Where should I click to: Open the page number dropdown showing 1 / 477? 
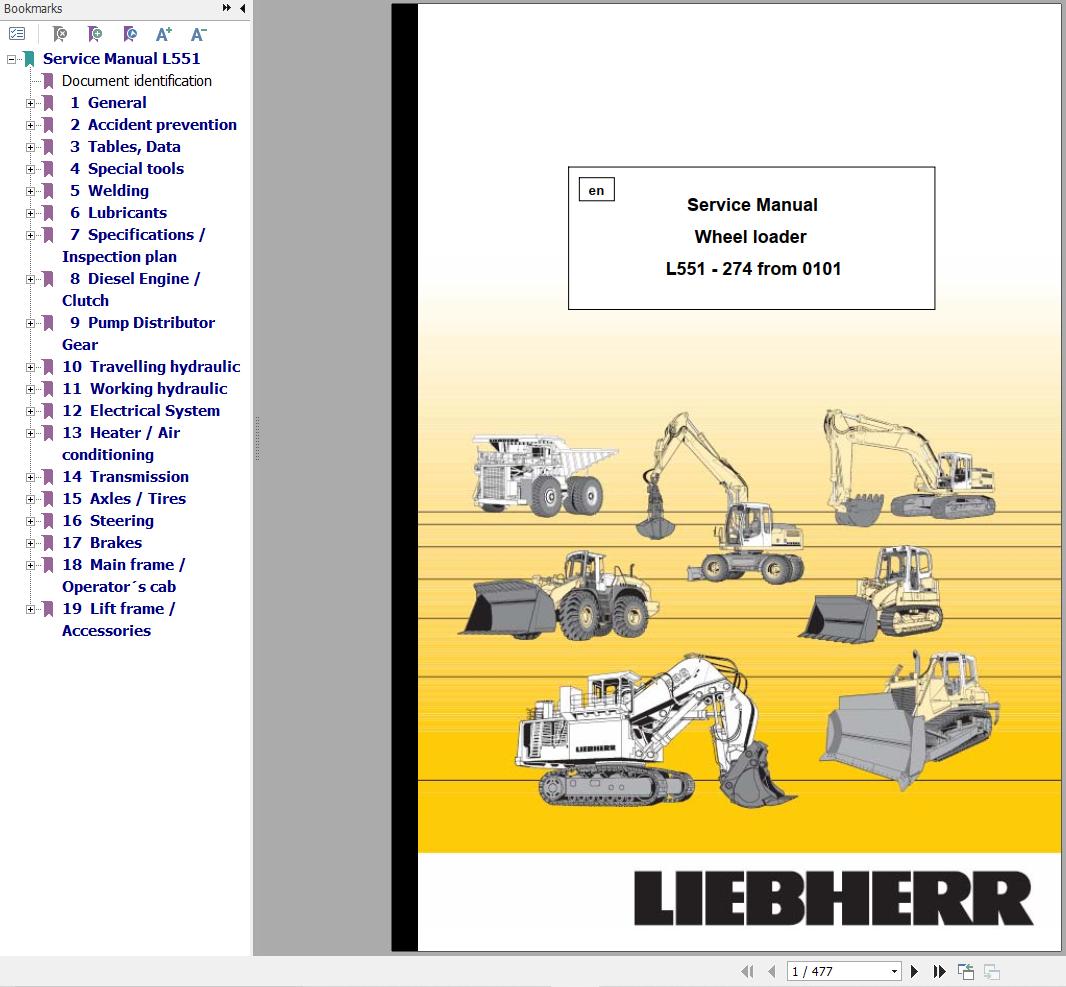(895, 971)
